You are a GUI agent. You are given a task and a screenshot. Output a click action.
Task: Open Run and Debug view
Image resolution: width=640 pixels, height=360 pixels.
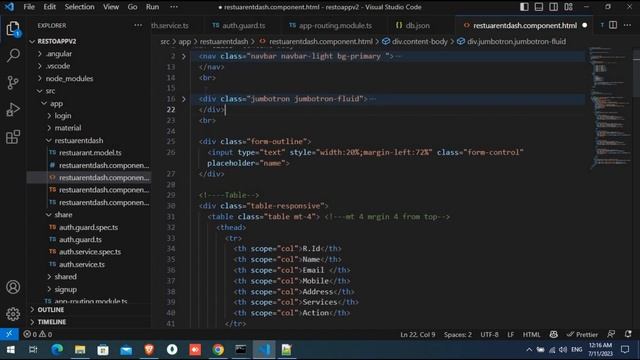tap(13, 109)
